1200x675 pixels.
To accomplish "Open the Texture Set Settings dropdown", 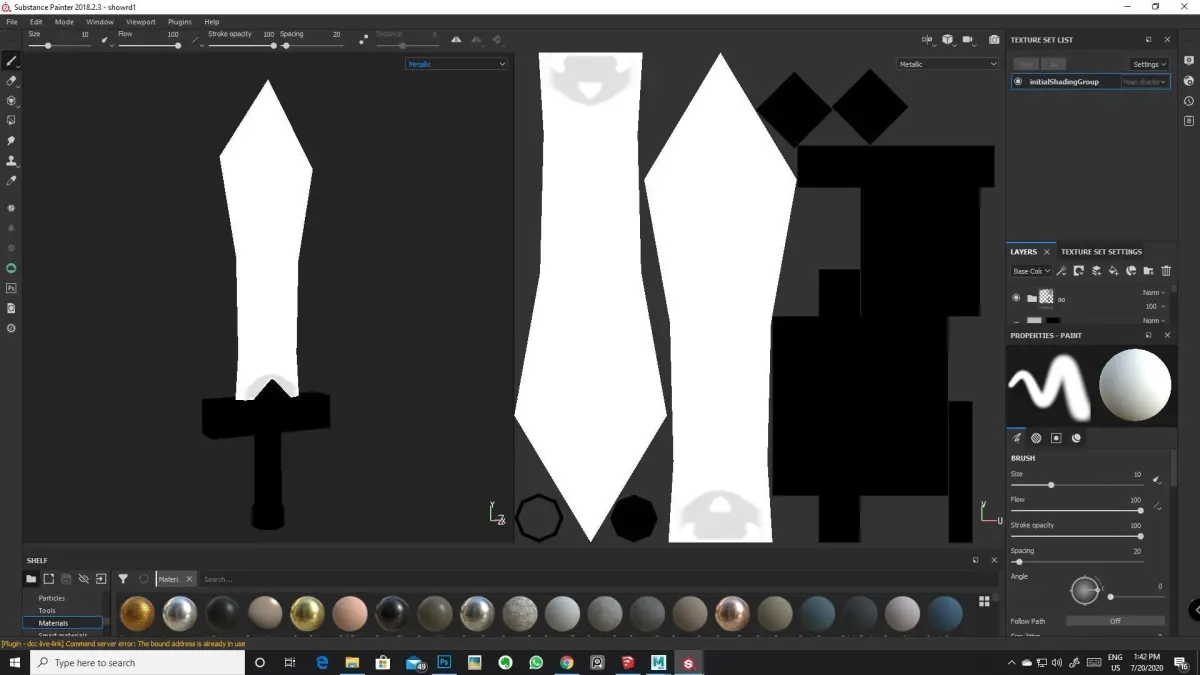I will pyautogui.click(x=1149, y=64).
